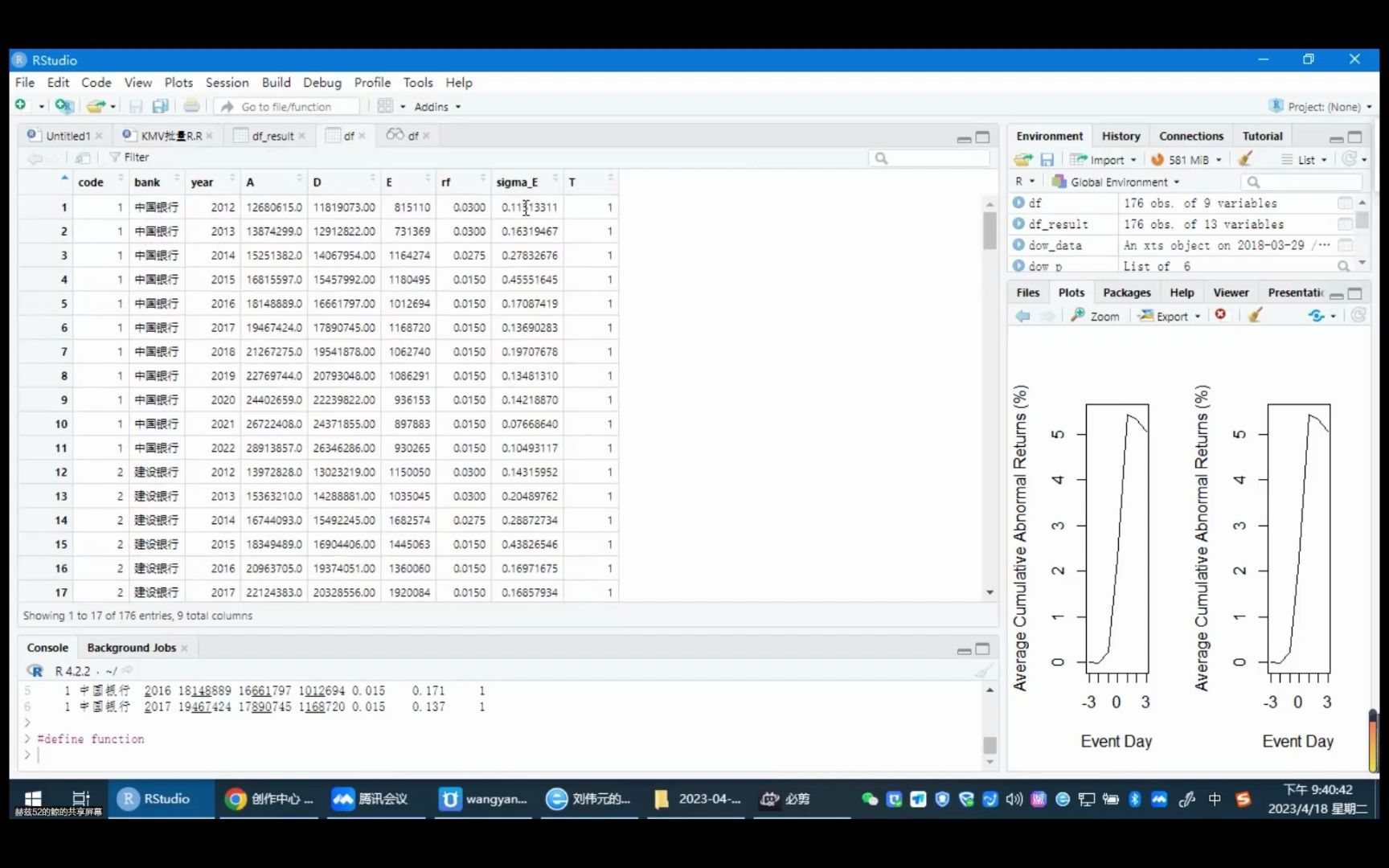
Task: Sort by the sigma_E column header
Action: [517, 182]
